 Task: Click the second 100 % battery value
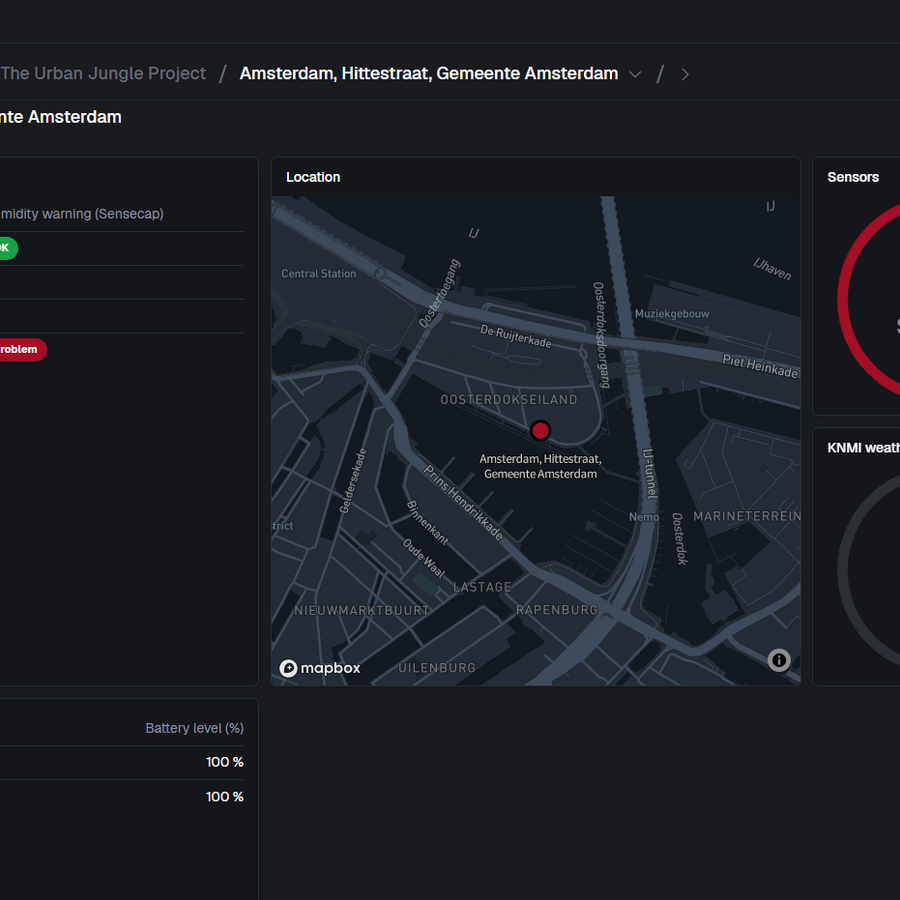pos(225,797)
